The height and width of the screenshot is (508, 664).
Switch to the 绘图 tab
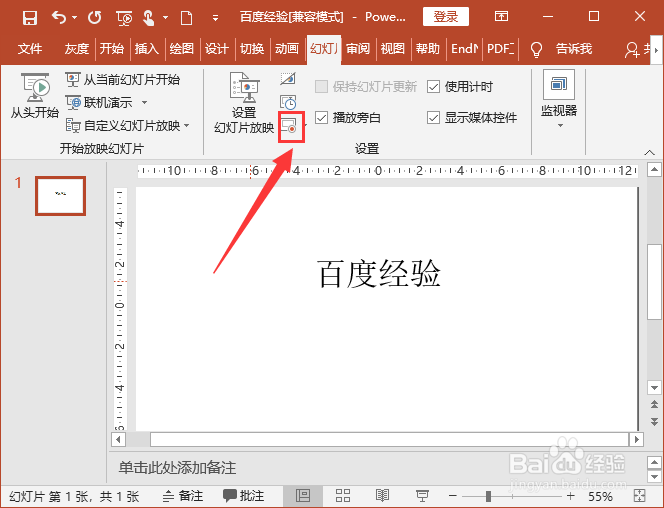[182, 49]
